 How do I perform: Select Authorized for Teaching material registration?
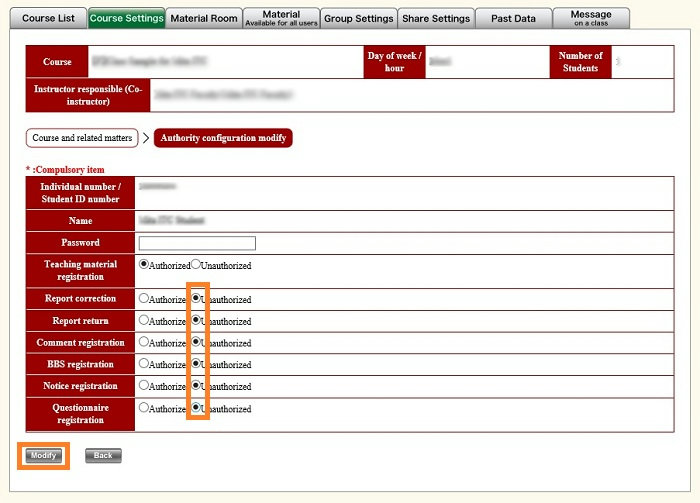coord(144,265)
